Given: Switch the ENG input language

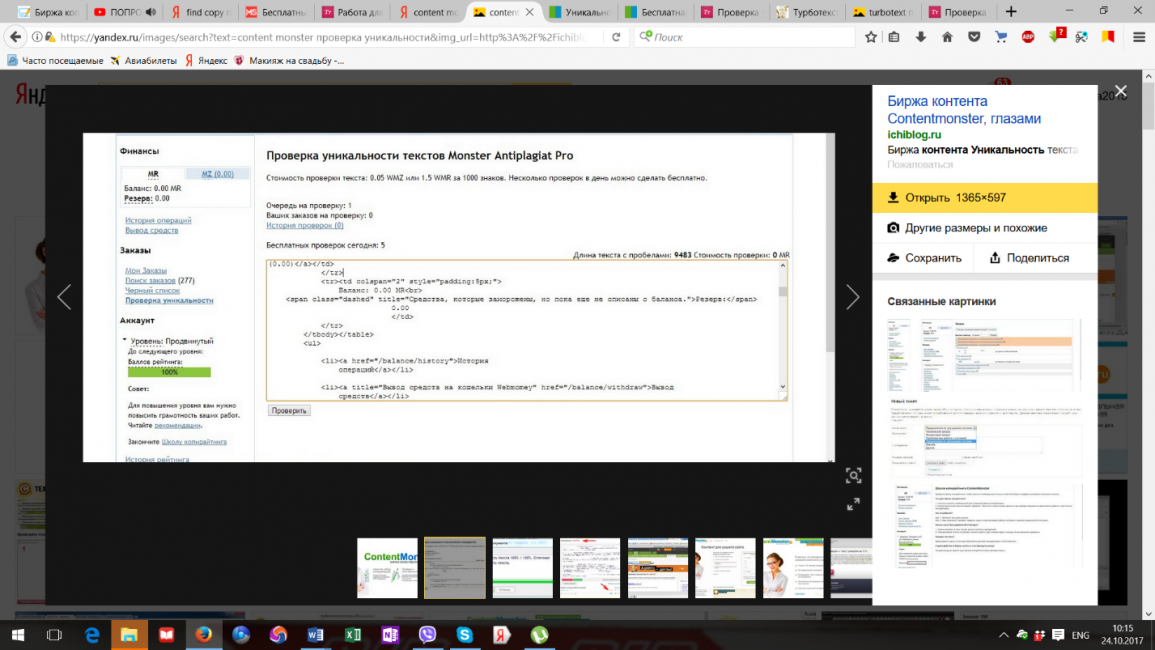Looking at the screenshot, I should click(x=1081, y=635).
